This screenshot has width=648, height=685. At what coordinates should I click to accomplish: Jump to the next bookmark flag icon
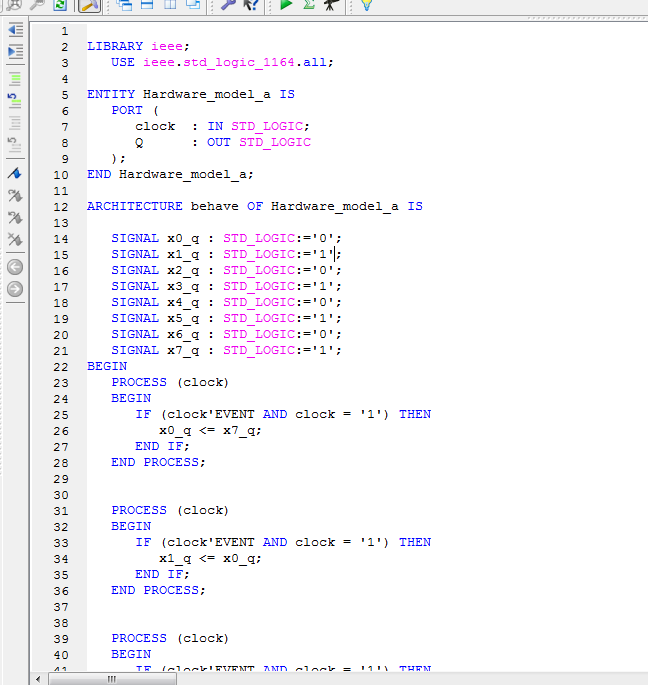point(15,195)
